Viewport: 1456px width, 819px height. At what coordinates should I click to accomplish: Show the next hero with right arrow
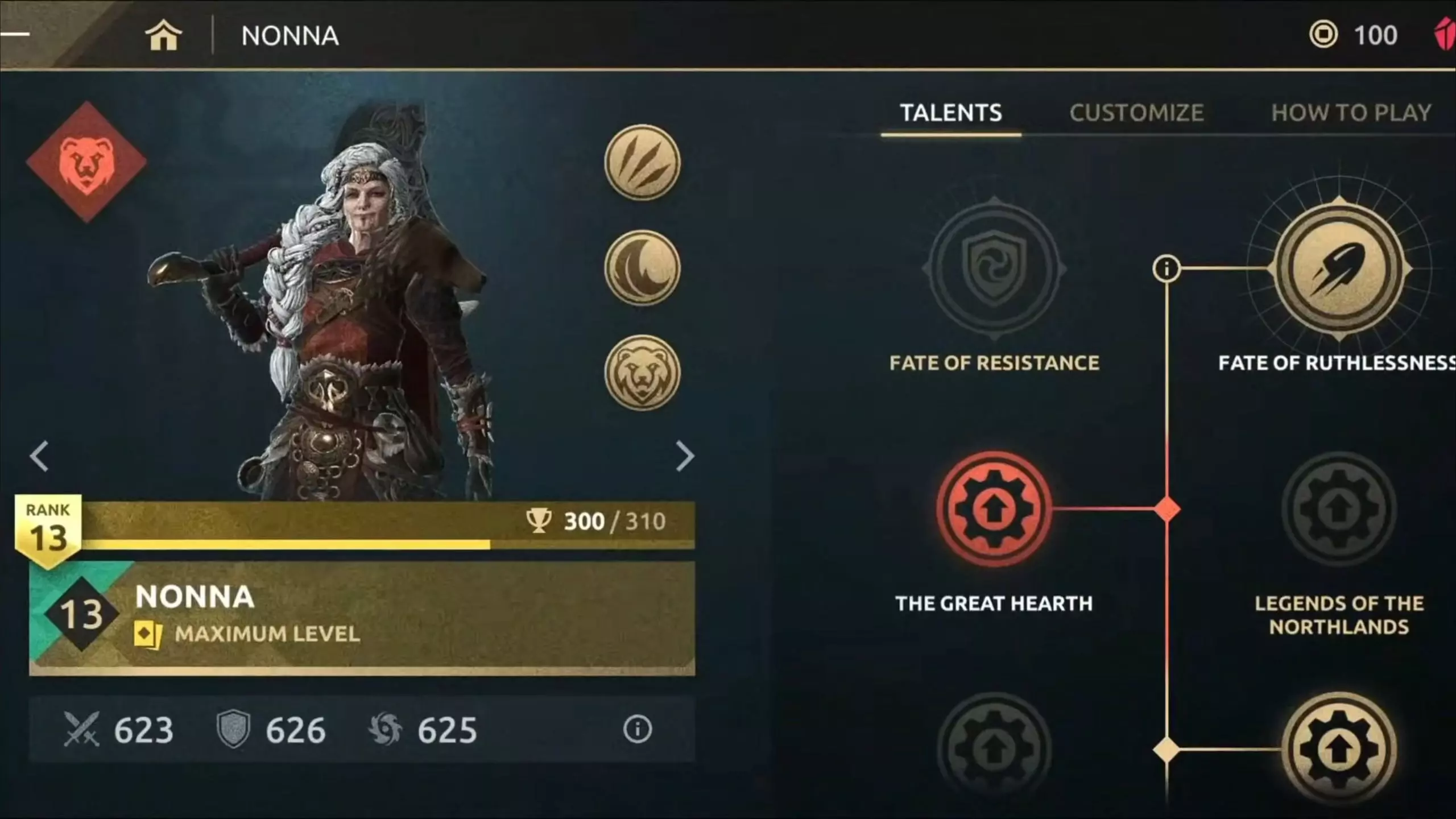(685, 456)
